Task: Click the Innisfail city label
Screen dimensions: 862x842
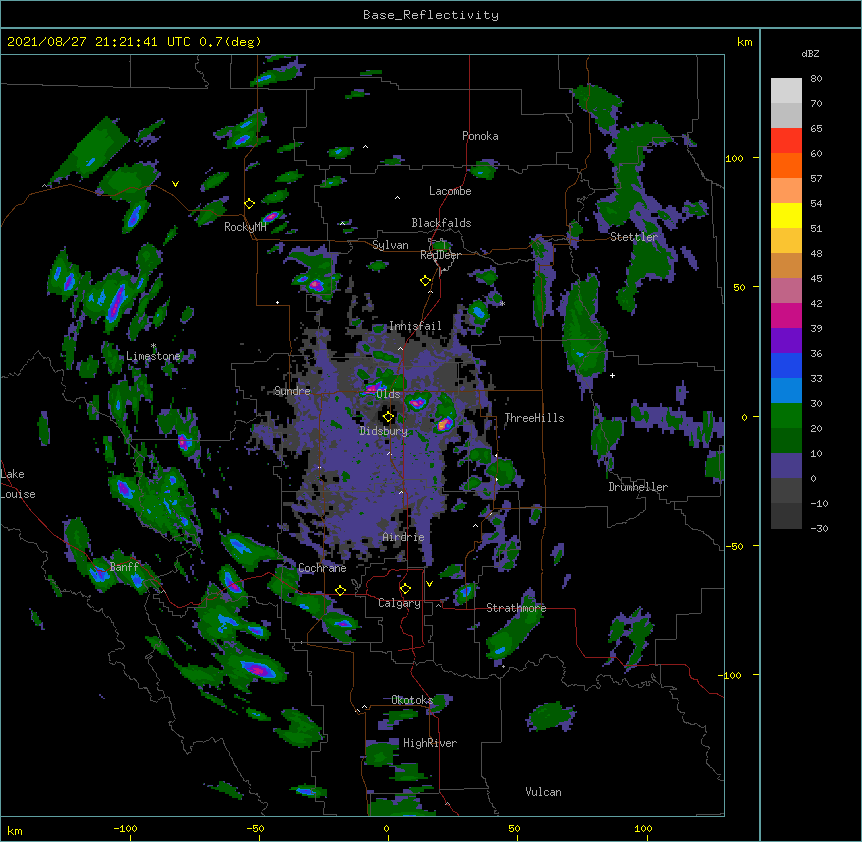Action: tap(415, 326)
